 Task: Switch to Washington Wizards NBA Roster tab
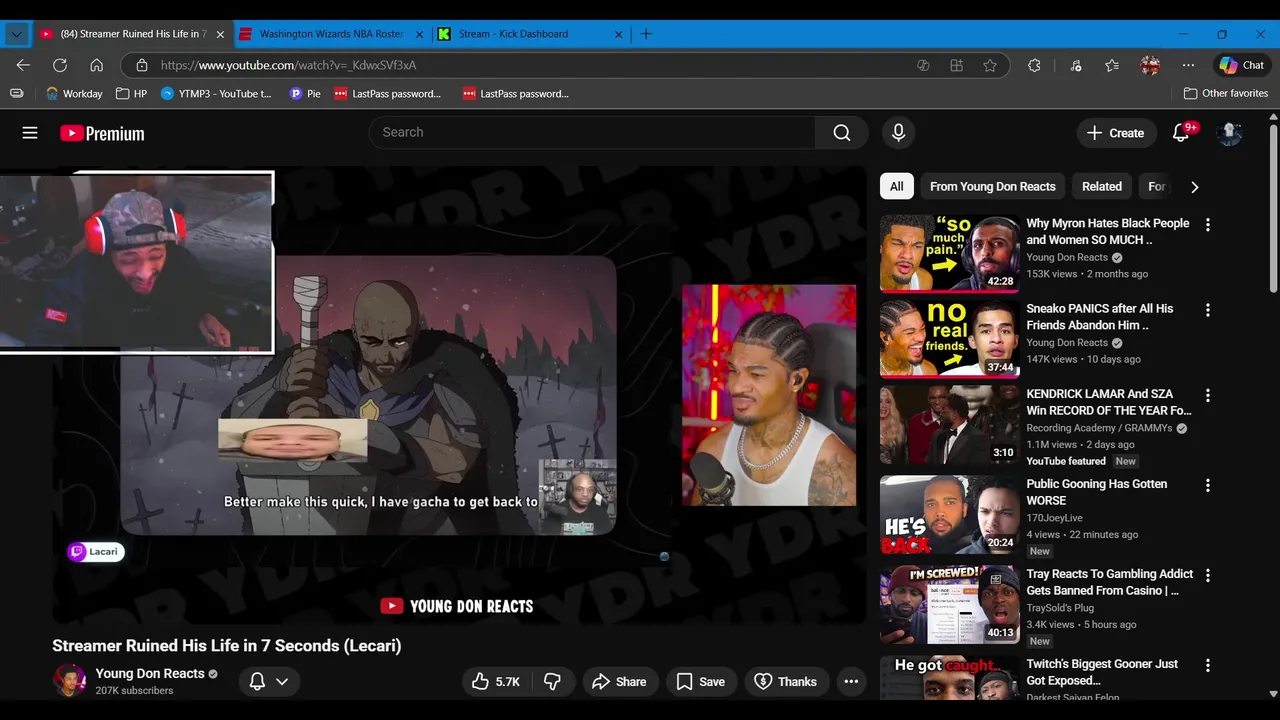pyautogui.click(x=332, y=34)
